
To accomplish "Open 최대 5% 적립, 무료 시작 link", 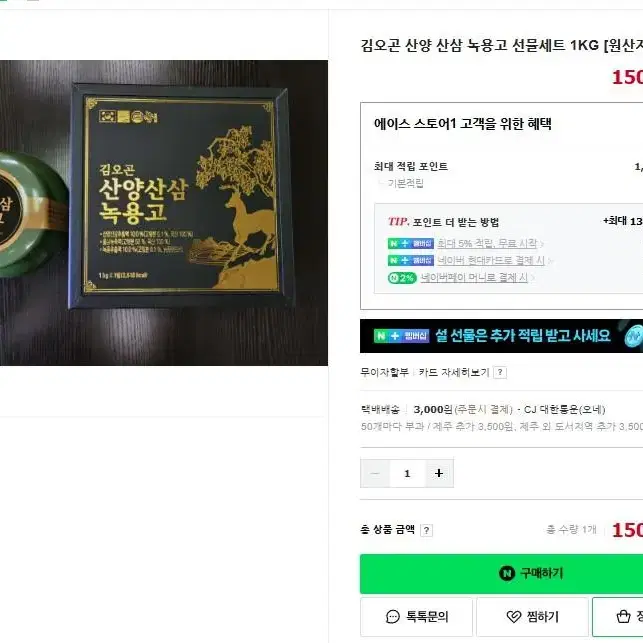I will click(x=487, y=243).
